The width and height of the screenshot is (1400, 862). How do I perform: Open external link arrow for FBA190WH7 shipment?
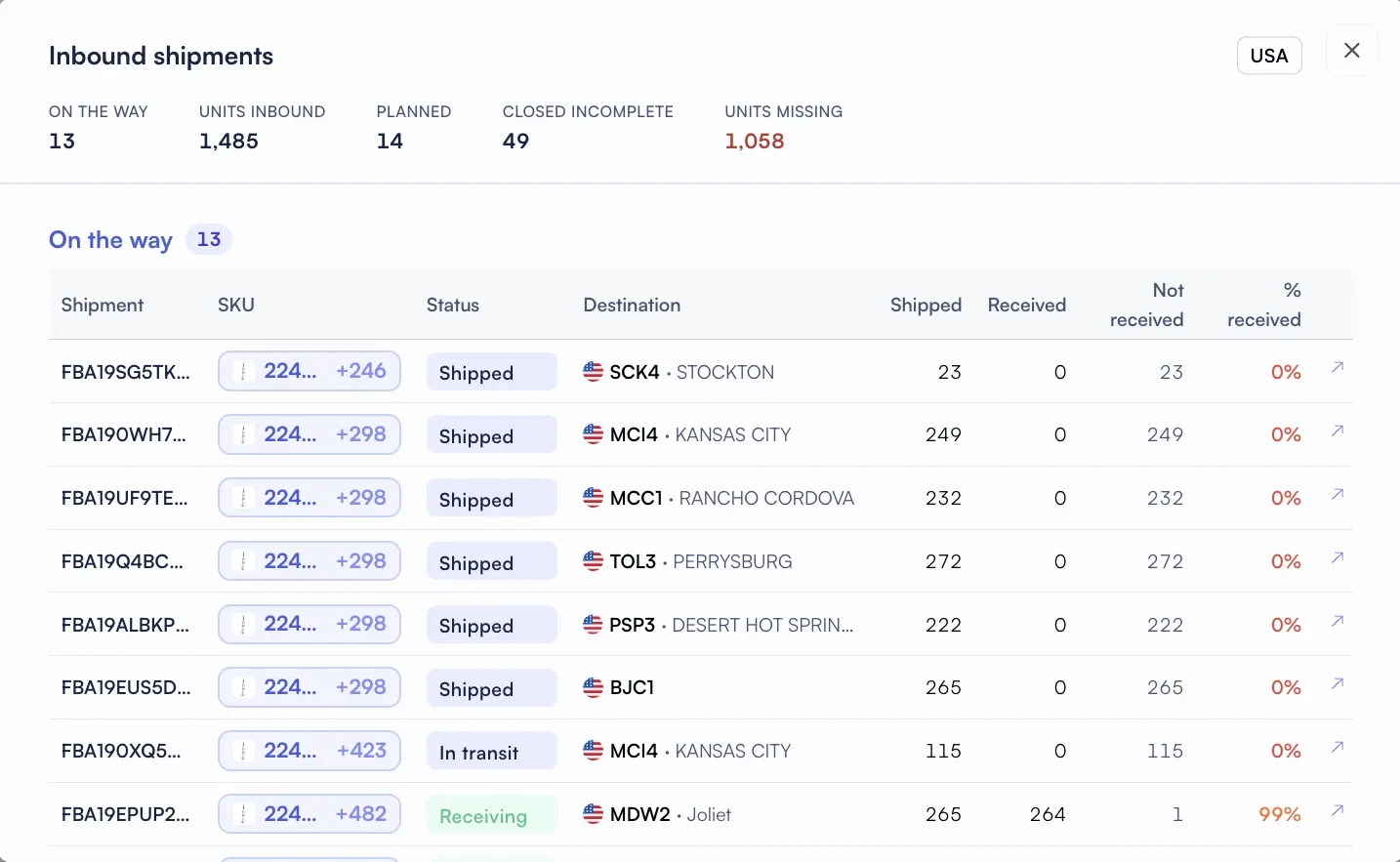tap(1338, 431)
